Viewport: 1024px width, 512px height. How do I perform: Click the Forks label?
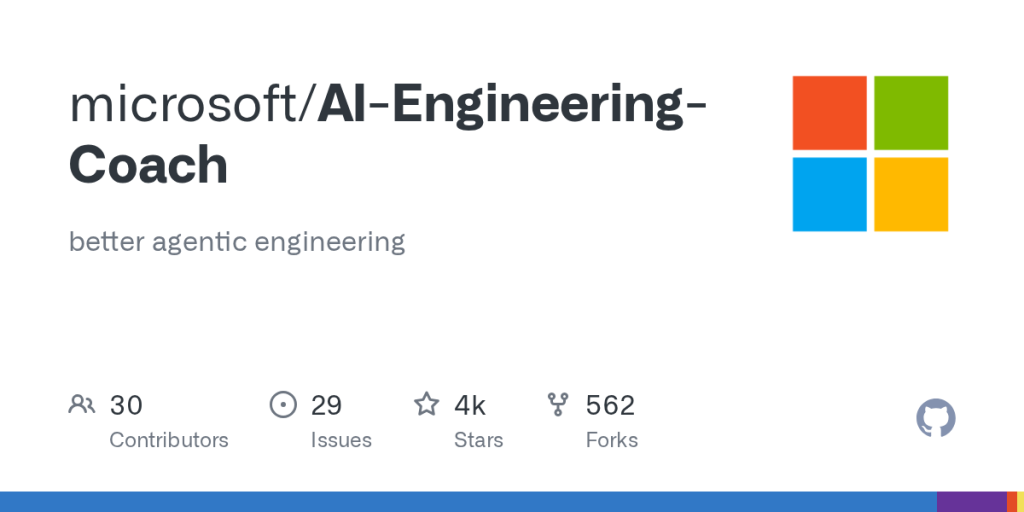click(612, 440)
